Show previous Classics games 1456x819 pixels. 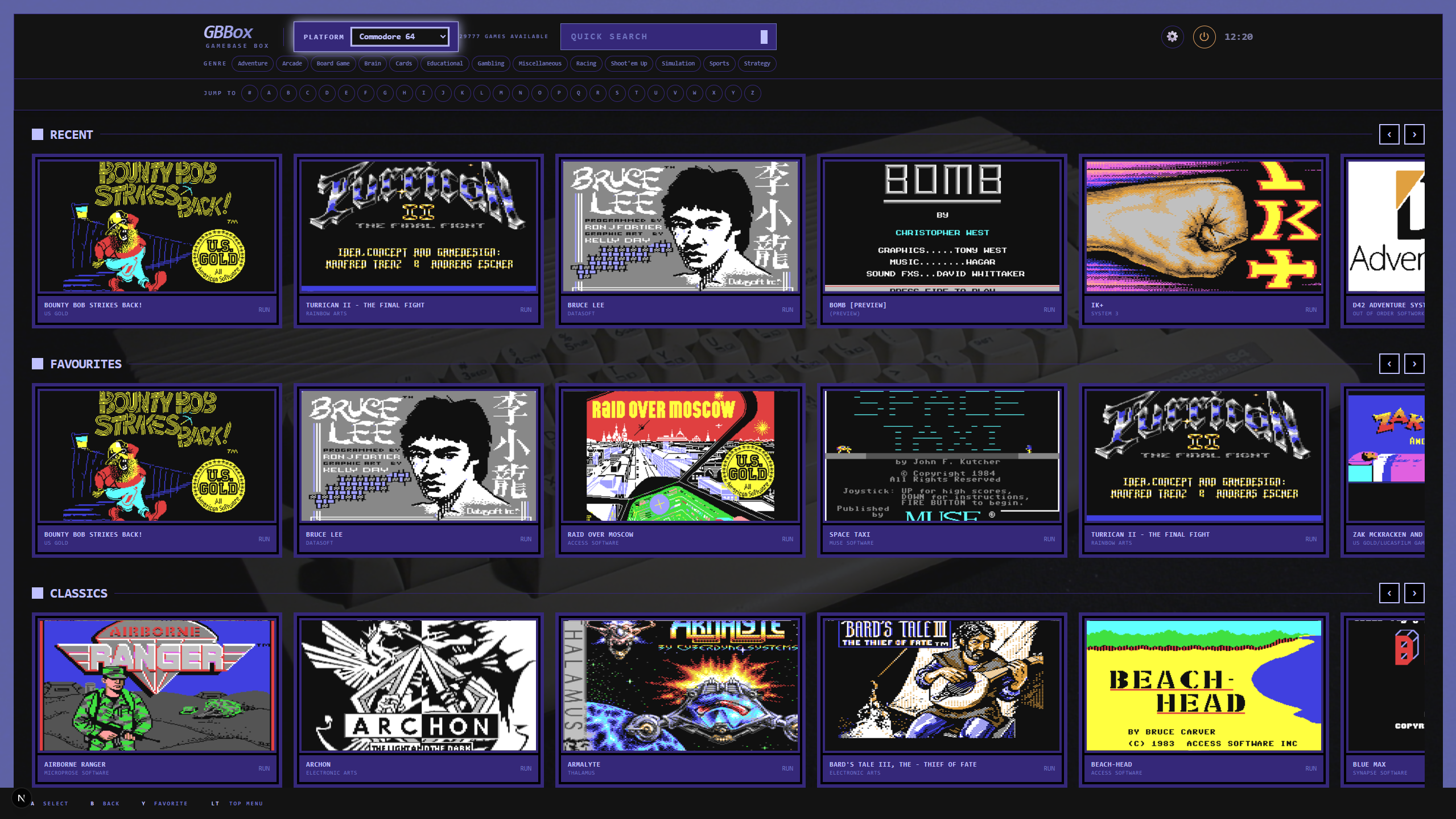point(1389,593)
